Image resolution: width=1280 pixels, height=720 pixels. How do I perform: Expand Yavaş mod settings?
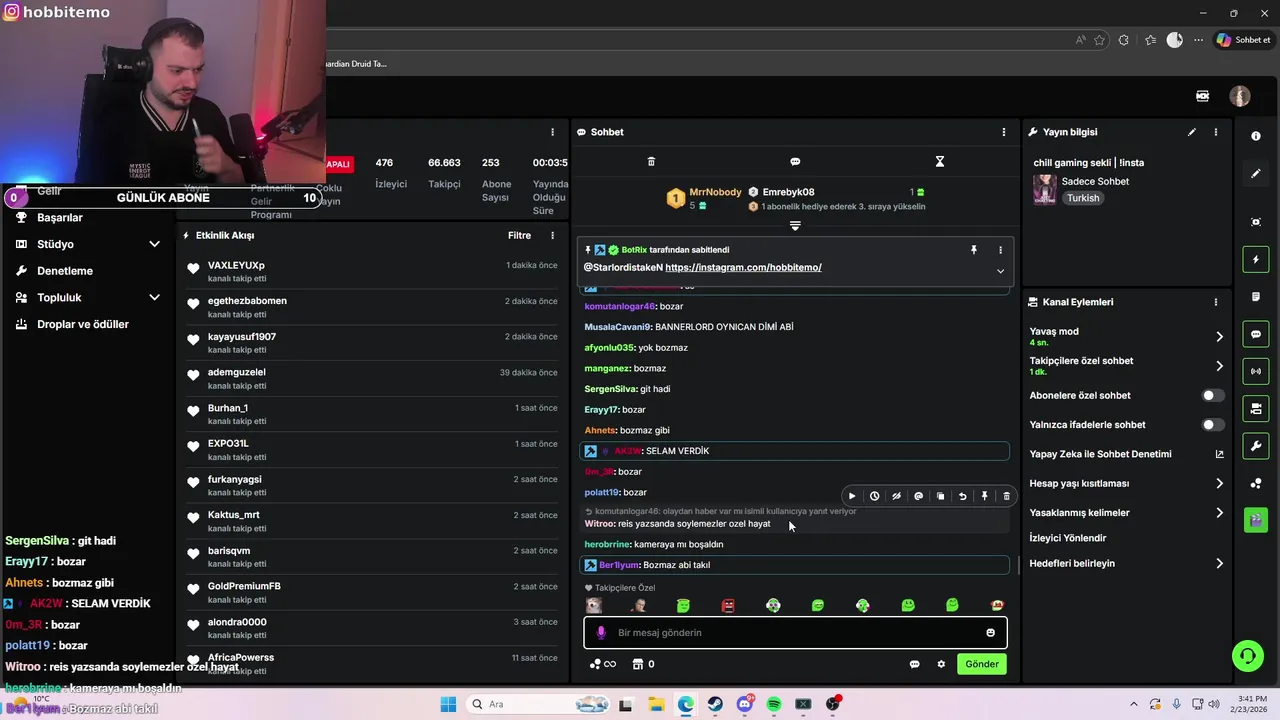1219,337
